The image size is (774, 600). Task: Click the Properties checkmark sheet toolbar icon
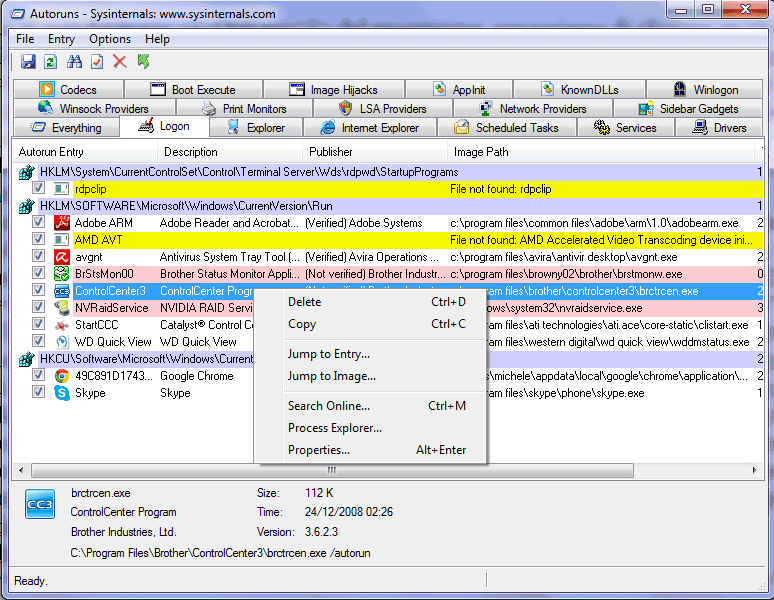97,62
